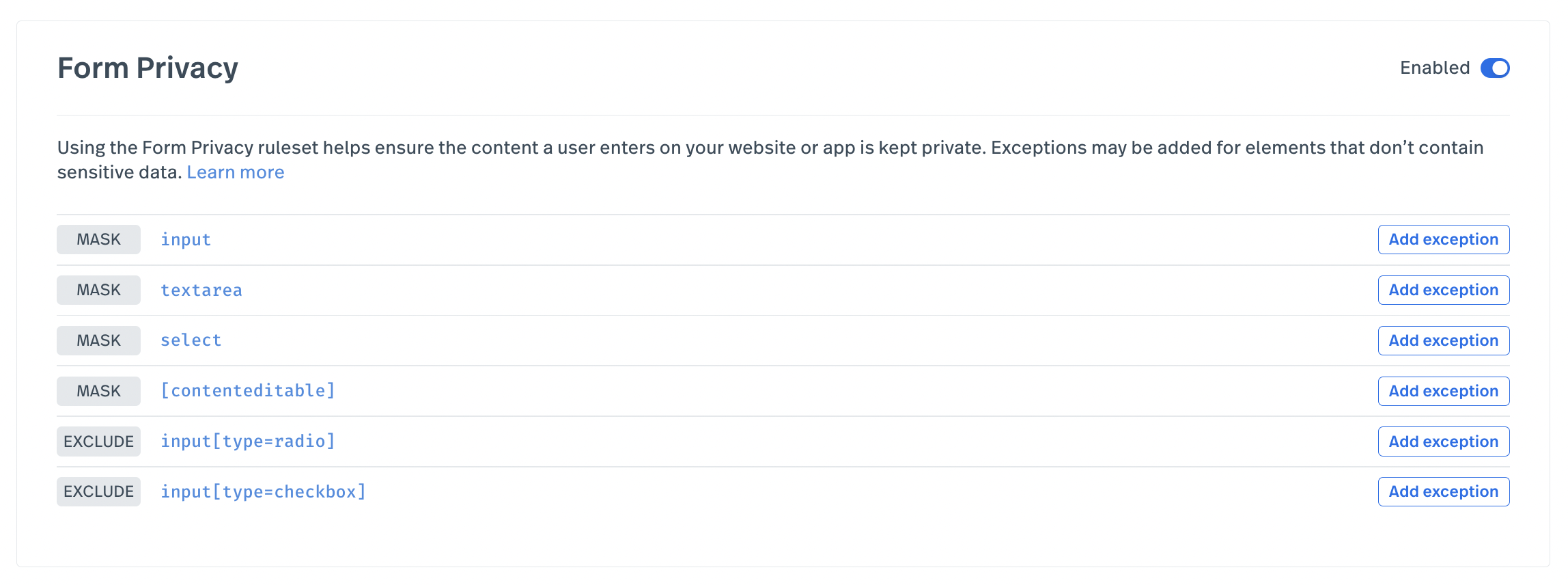
Task: Click the input[type=checkbox] selector text
Action: [x=263, y=492]
